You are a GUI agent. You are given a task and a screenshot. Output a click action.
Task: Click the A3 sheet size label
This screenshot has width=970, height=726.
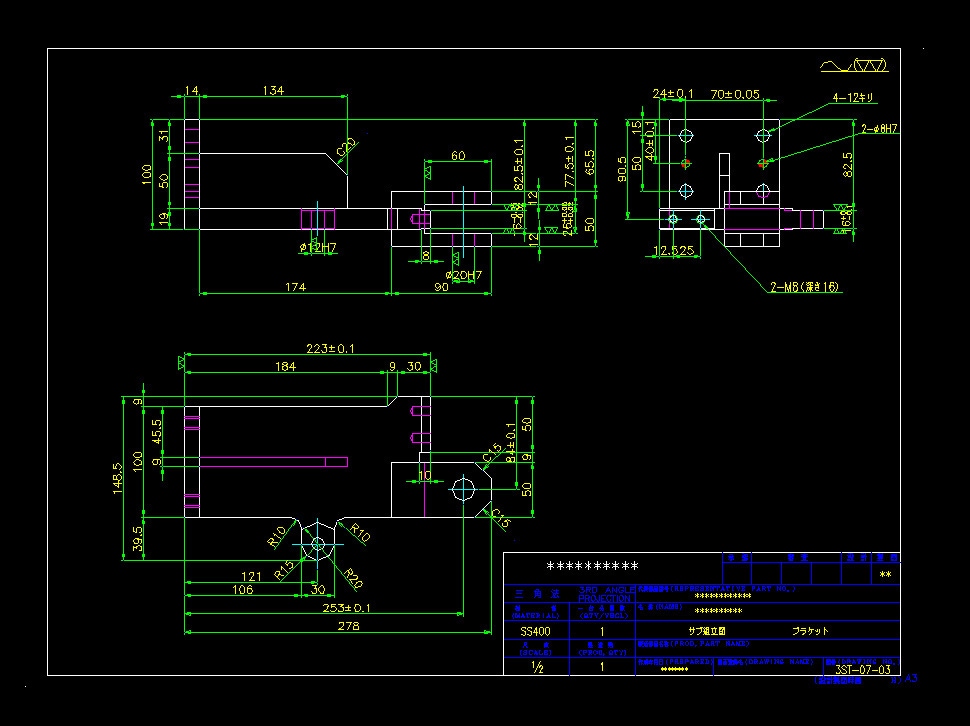click(911, 678)
